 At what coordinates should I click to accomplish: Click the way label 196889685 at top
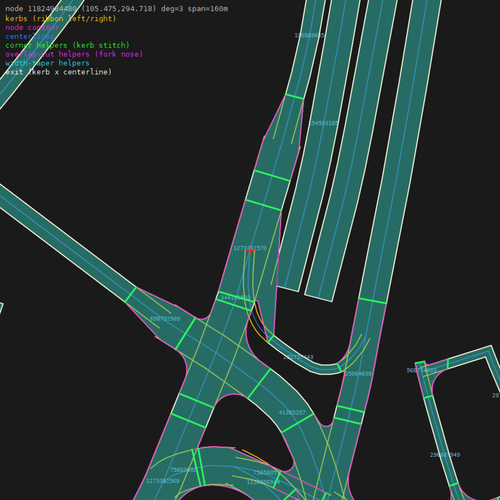click(x=309, y=35)
